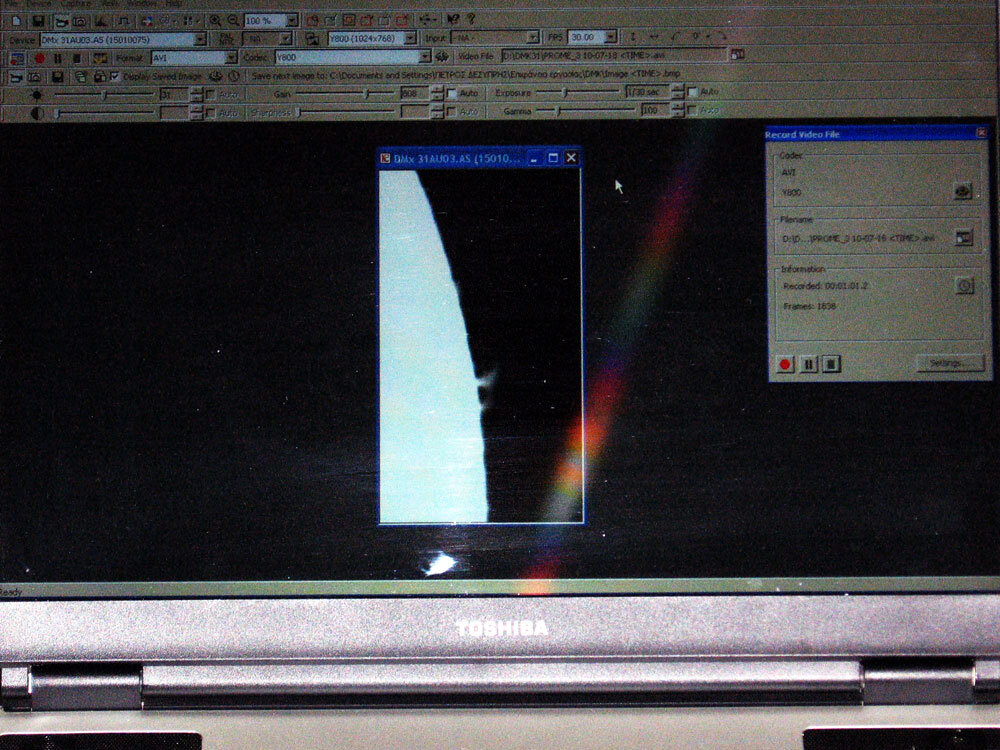This screenshot has height=750, width=1000.
Task: Pause recording in Record Video File dialog
Action: point(809,364)
